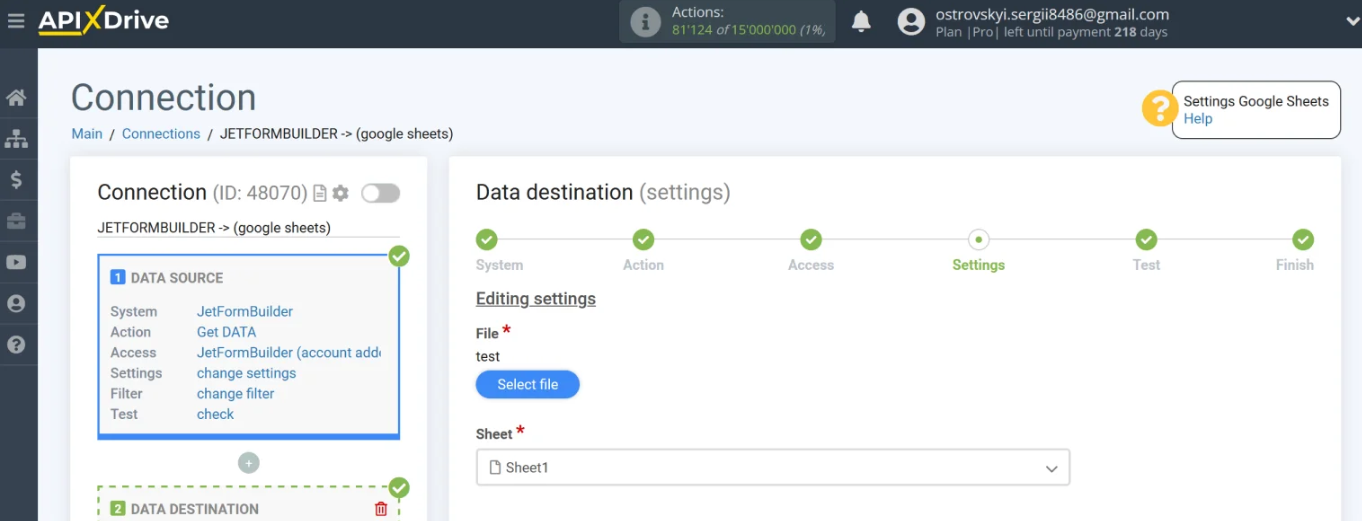The height and width of the screenshot is (521, 1362).
Task: Open YouTube video sidebar icon
Action: click(16, 262)
